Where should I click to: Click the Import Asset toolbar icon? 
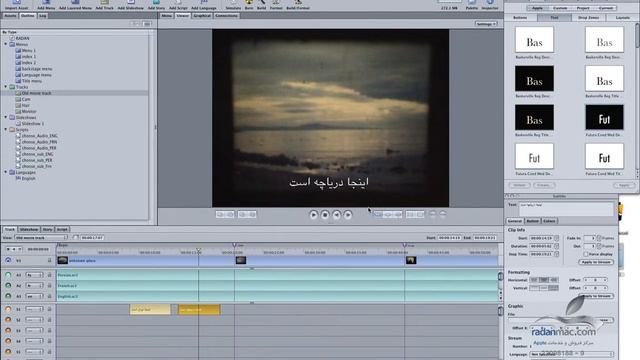[x=16, y=3]
